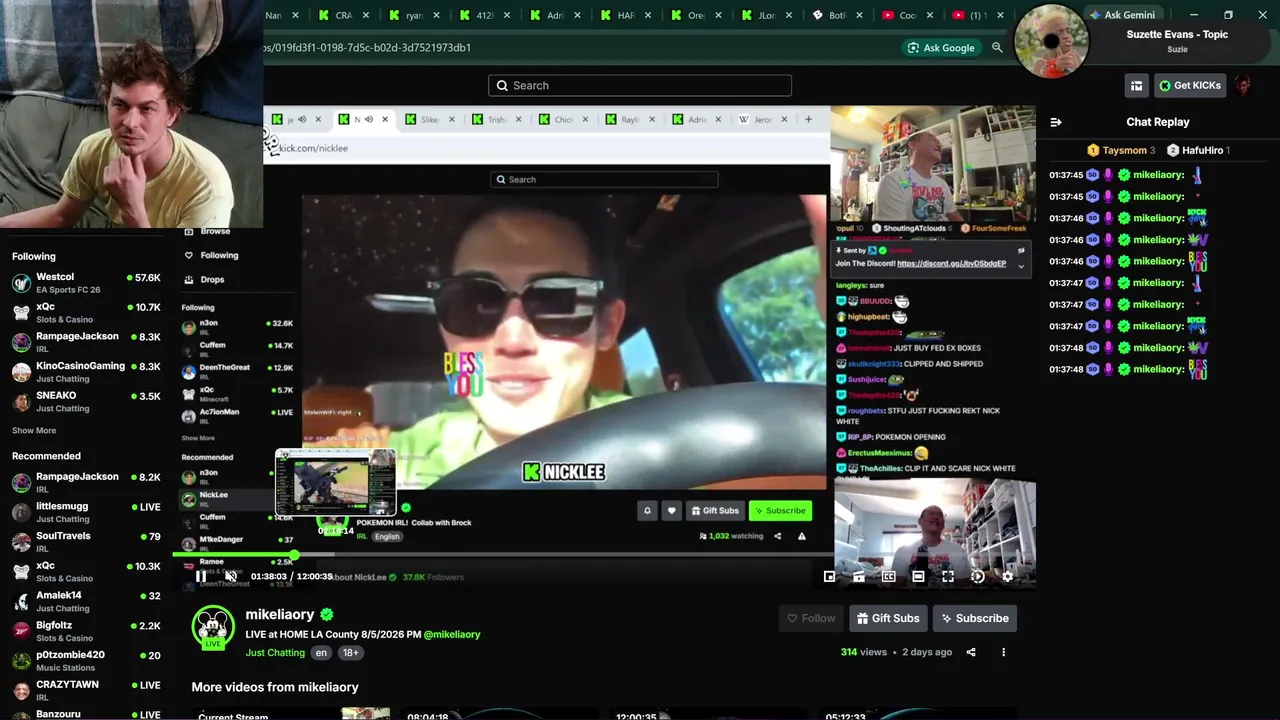Open CRAZYTAWN in Recommended
Image resolution: width=1280 pixels, height=720 pixels.
point(86,690)
